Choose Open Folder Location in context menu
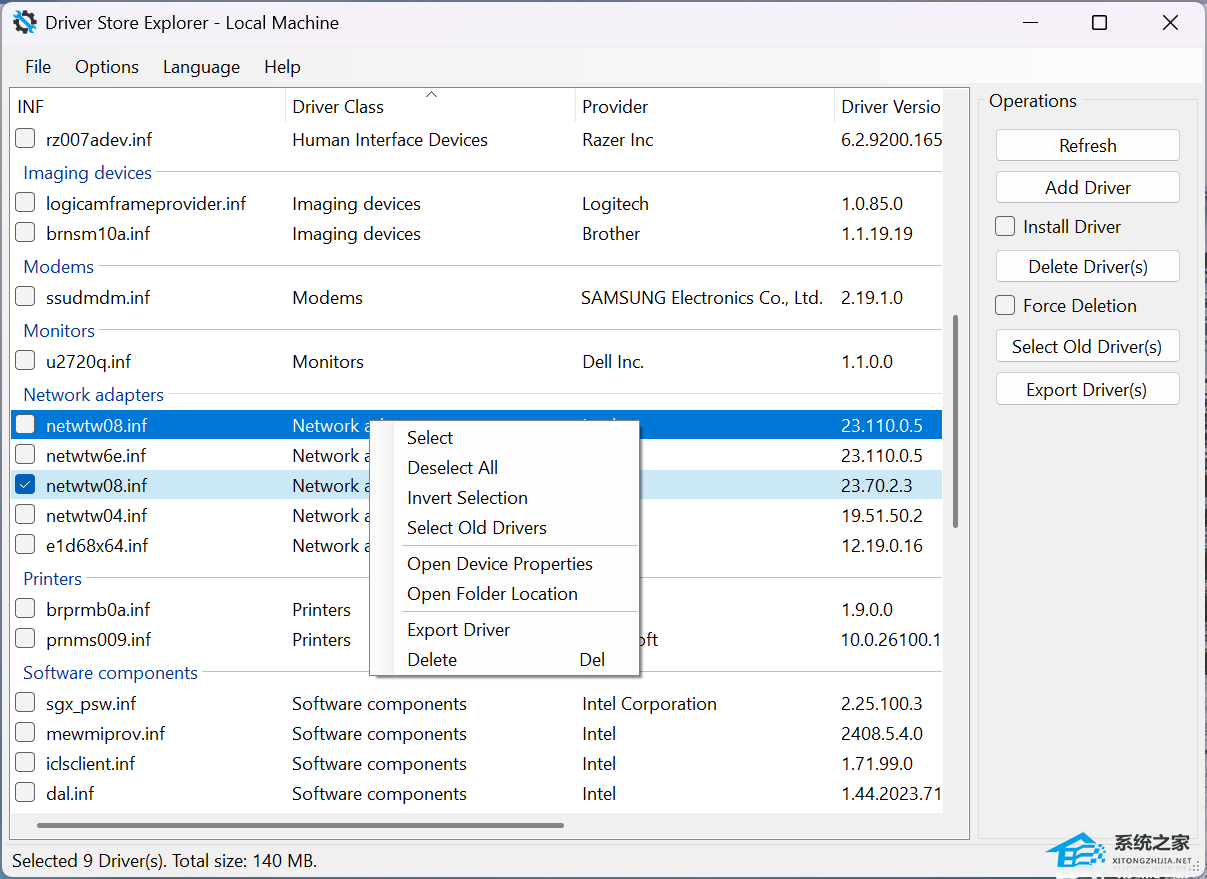Viewport: 1207px width, 879px height. click(492, 594)
